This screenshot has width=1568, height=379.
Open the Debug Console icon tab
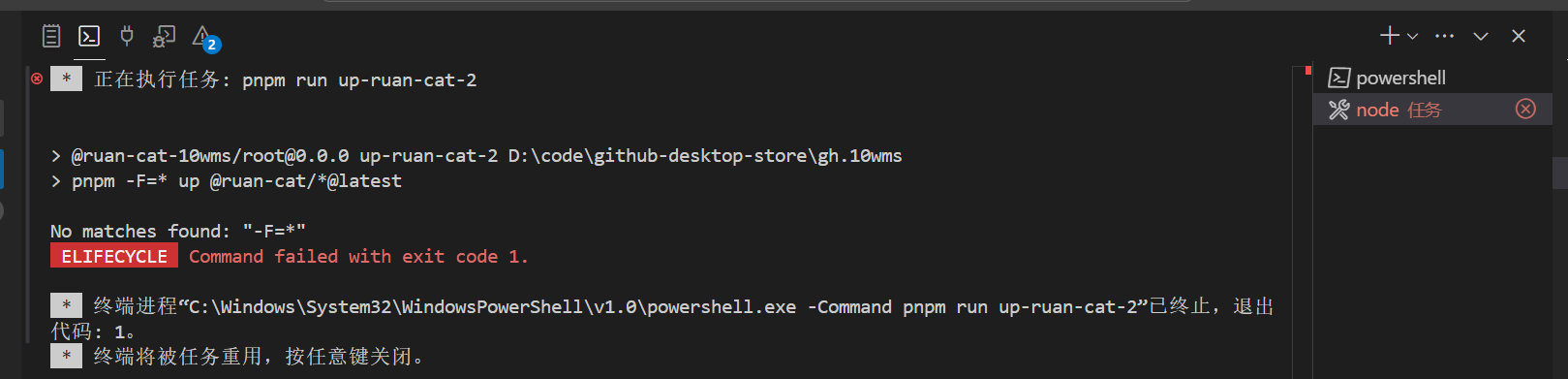(x=165, y=37)
